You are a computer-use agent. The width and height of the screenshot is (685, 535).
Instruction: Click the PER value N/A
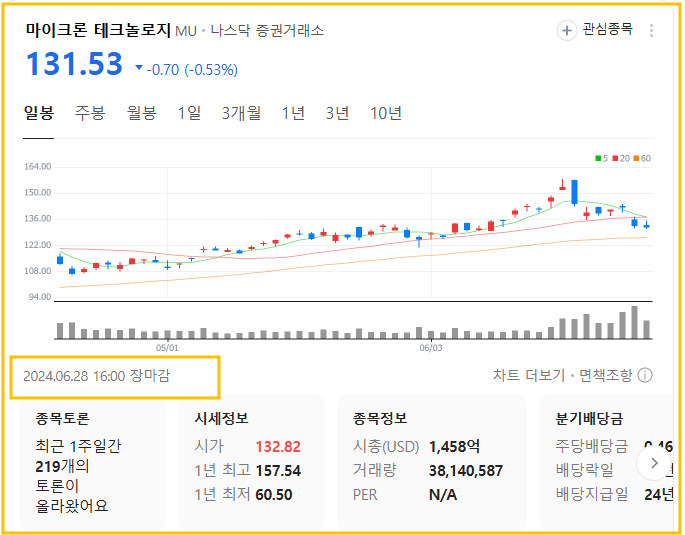point(443,494)
